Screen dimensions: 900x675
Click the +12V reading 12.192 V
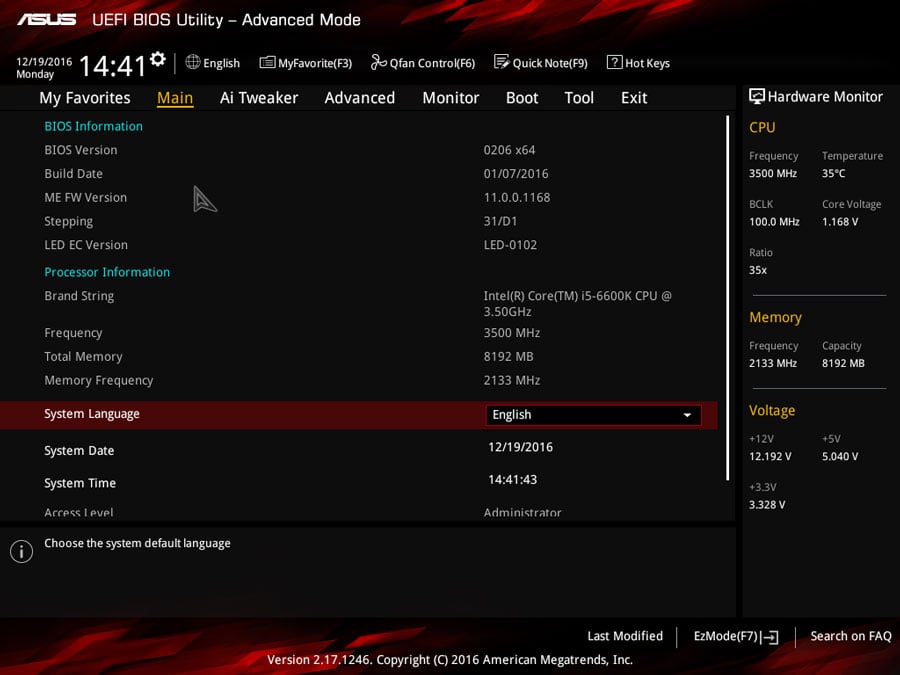(x=770, y=456)
